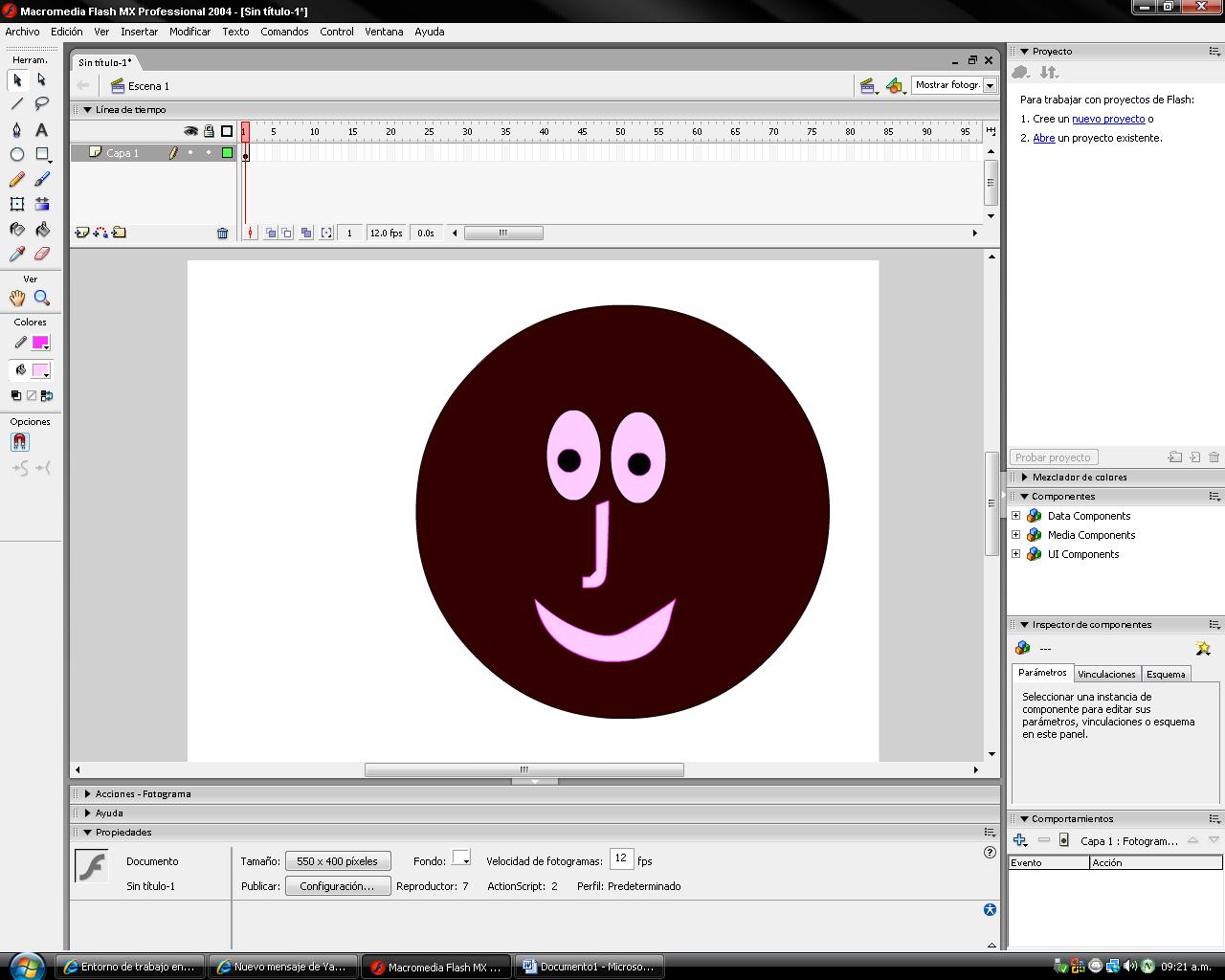Screen dimensions: 1225x980
Task: Enable Snap to Objects magnet option
Action: 19,441
